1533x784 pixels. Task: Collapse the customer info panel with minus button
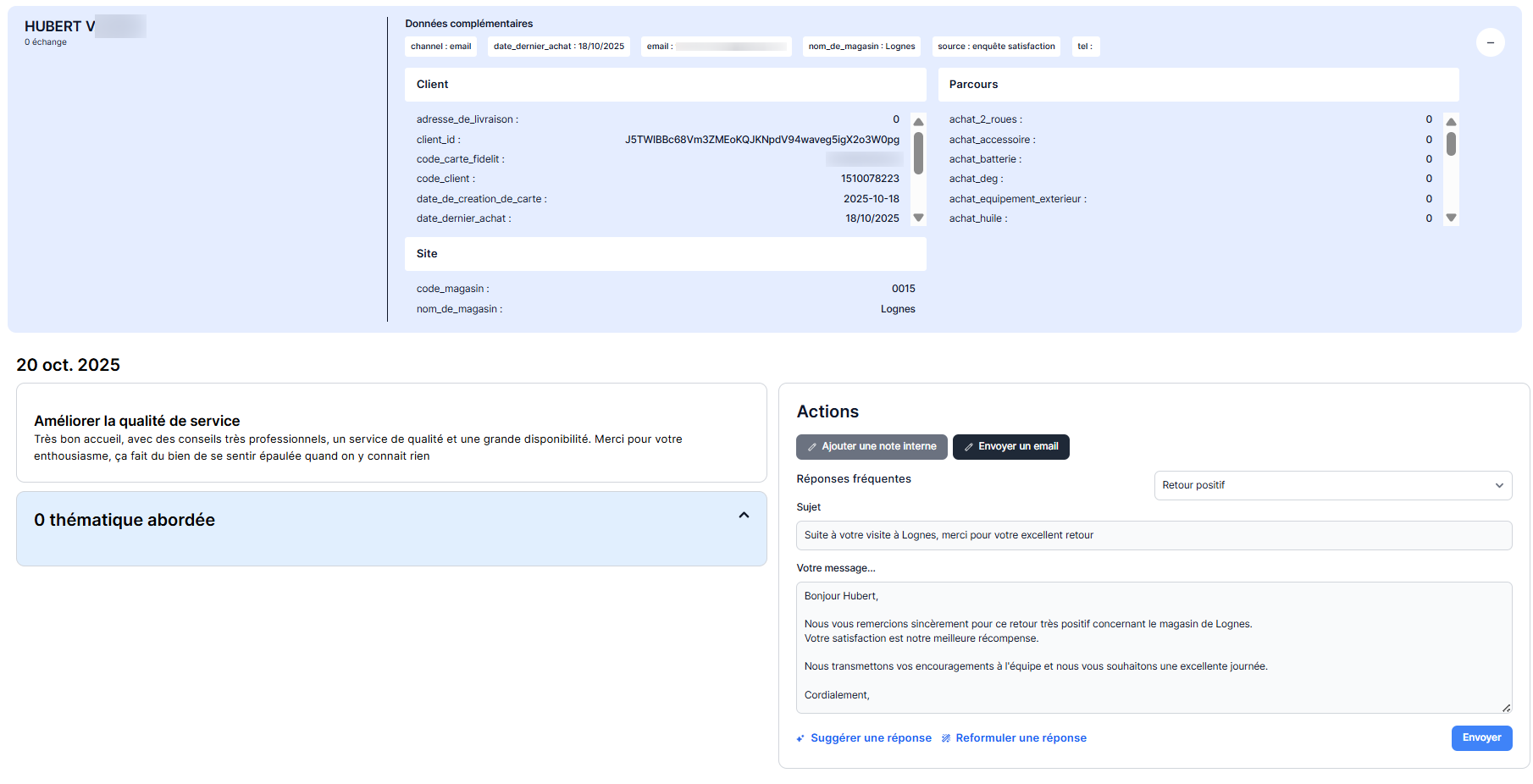[x=1490, y=42]
